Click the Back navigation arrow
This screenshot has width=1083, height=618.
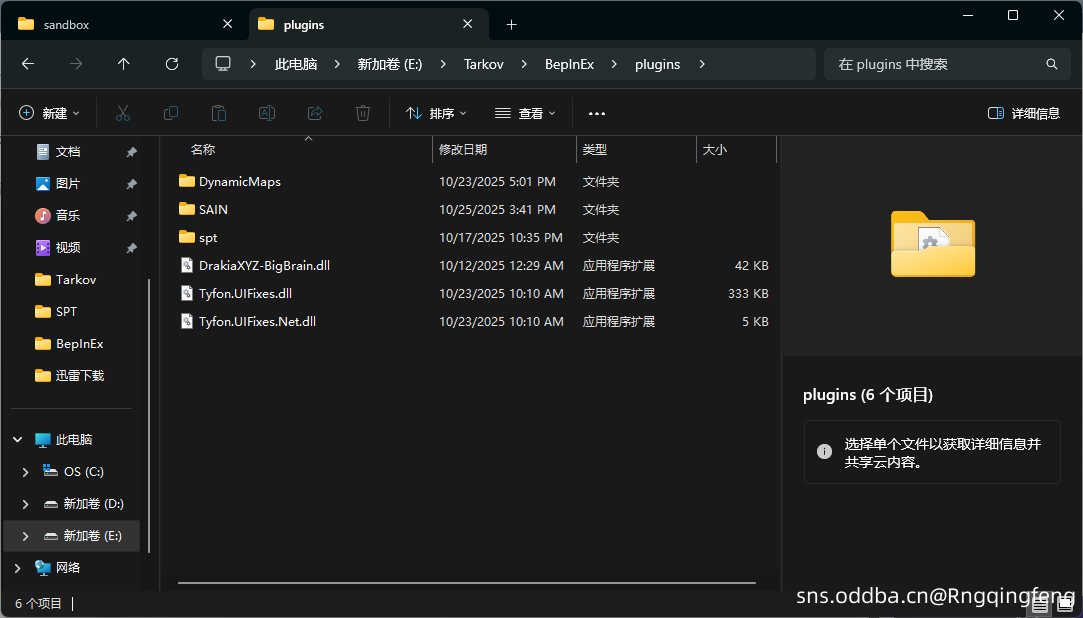[28, 64]
